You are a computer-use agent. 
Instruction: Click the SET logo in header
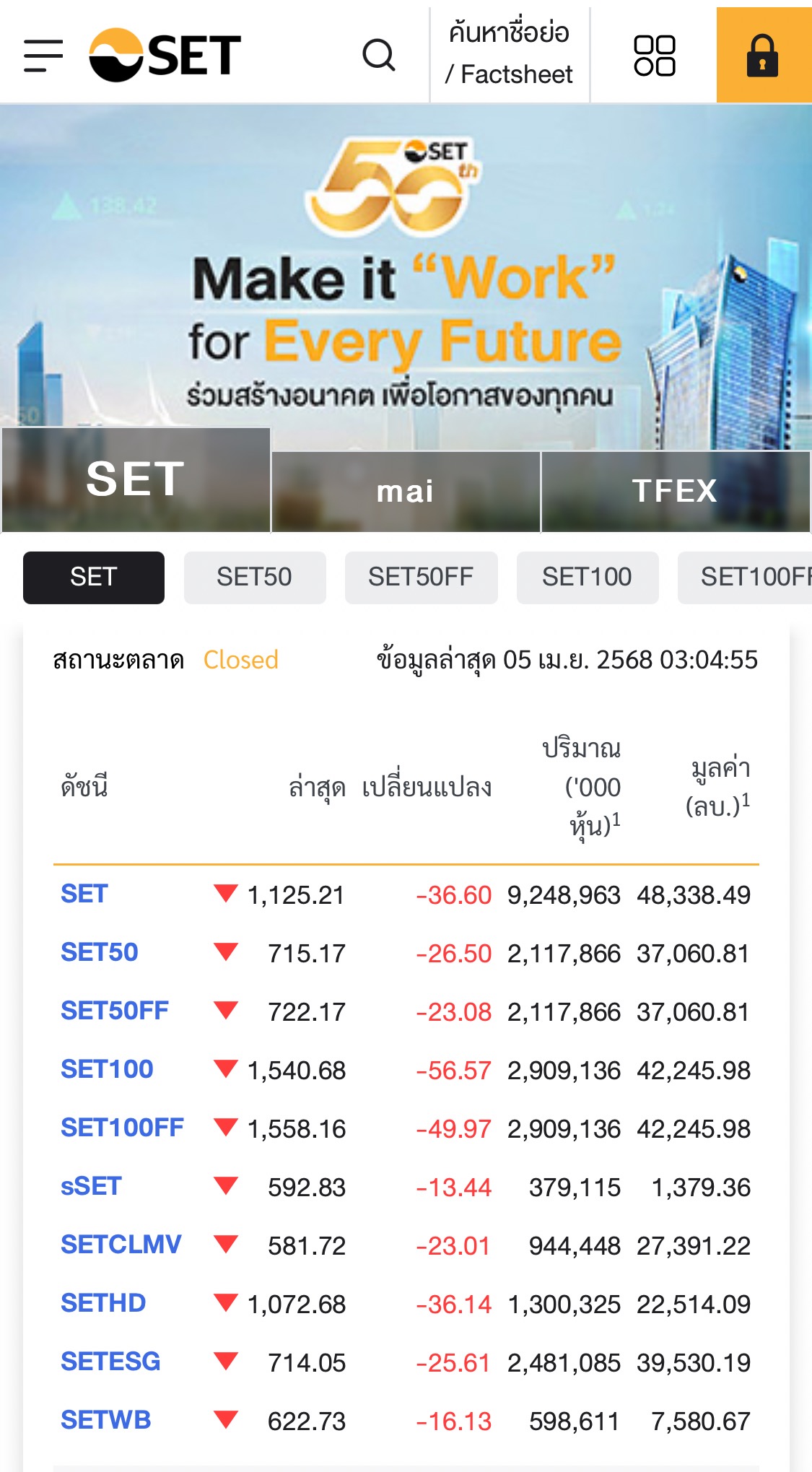coord(165,55)
